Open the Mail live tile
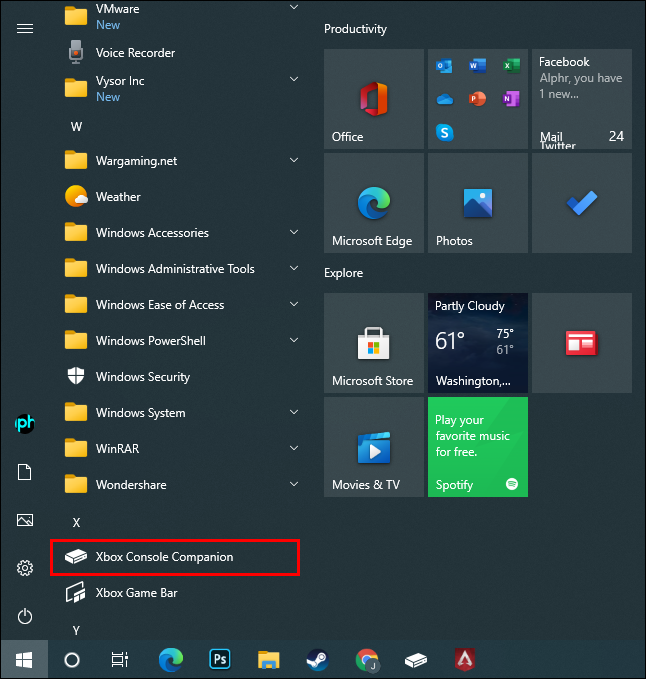The image size is (646, 679). [581, 99]
